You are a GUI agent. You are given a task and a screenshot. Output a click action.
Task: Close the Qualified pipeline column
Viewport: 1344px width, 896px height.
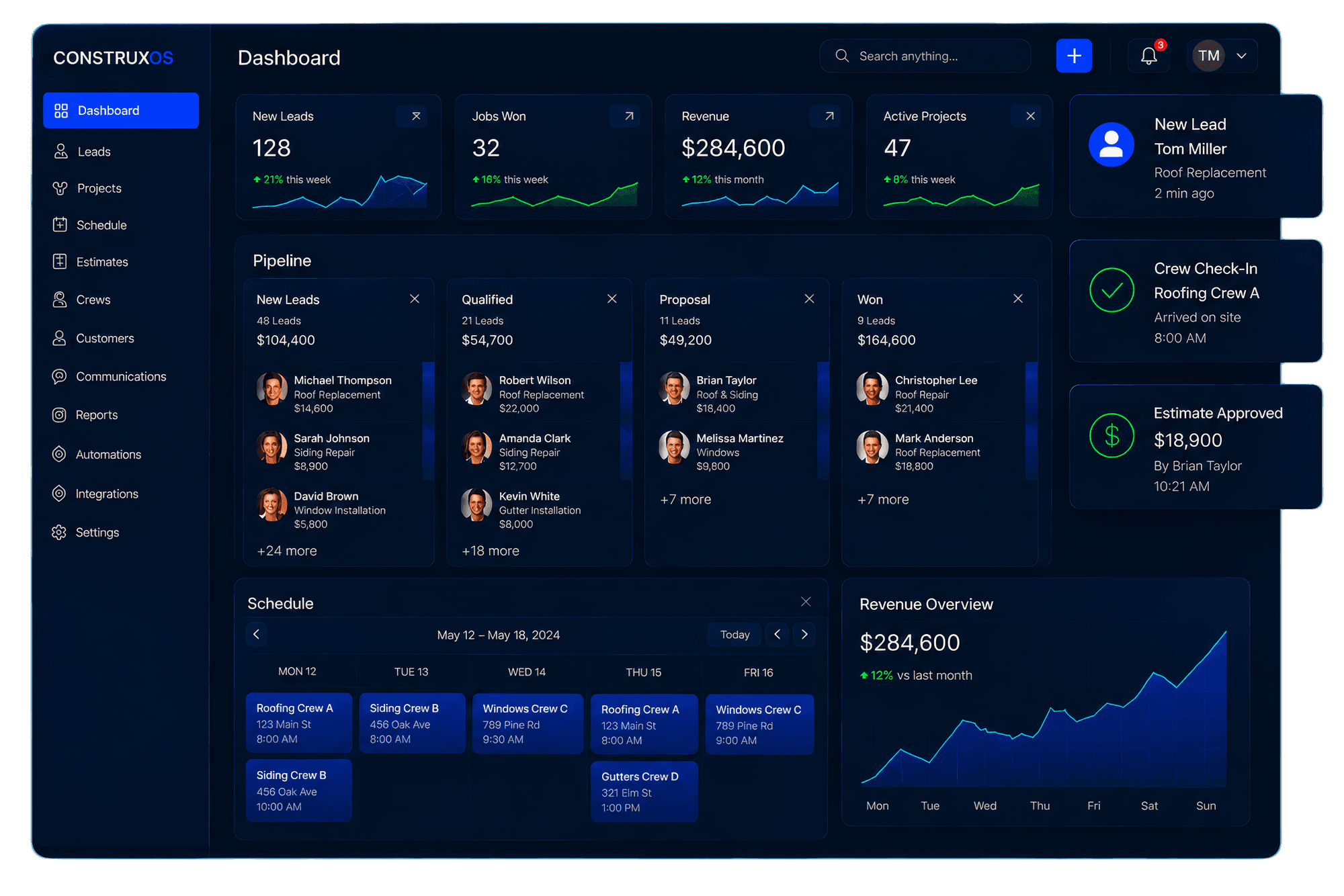point(612,299)
